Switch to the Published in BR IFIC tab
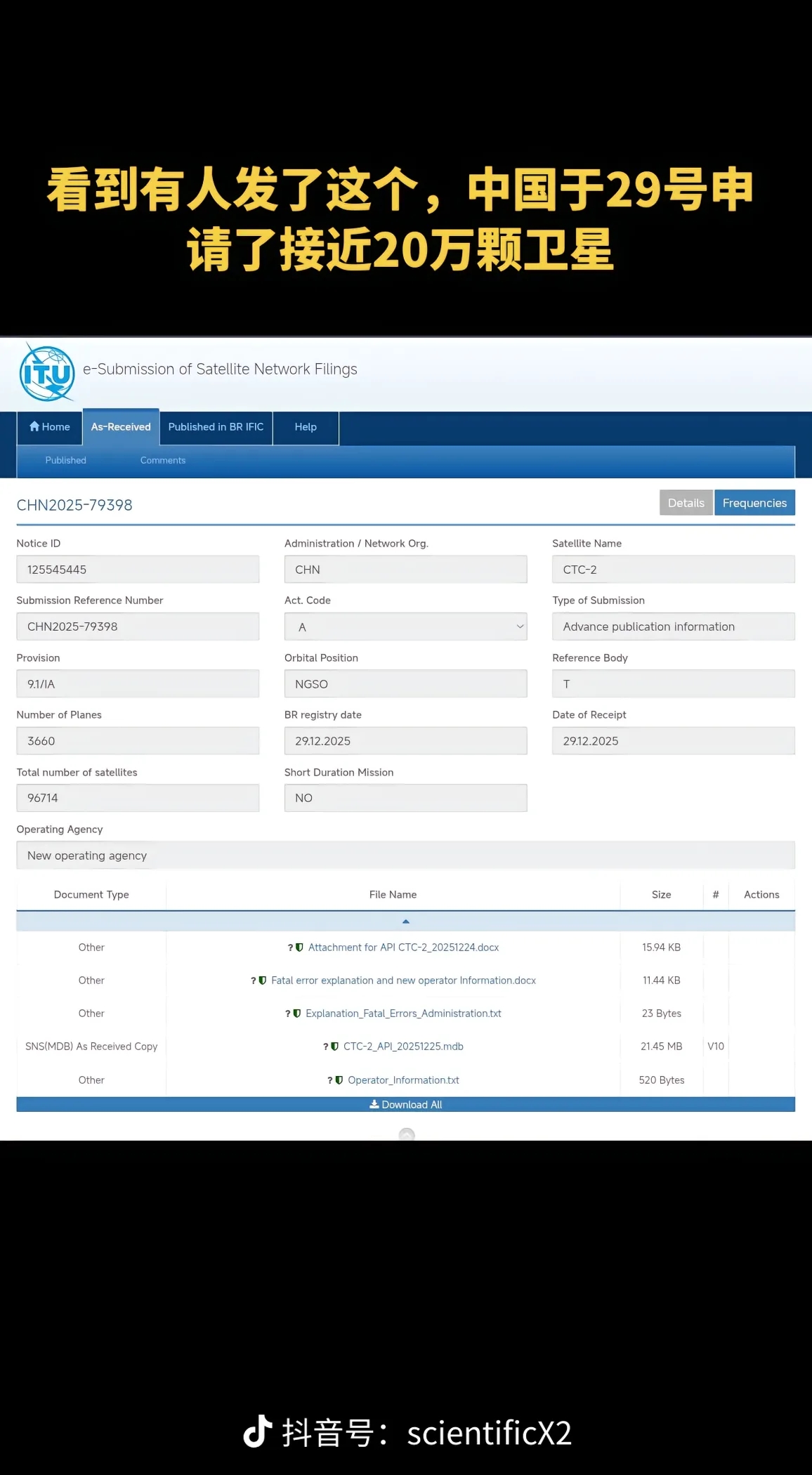Screen dimensions: 812x1475 pyautogui.click(x=216, y=427)
